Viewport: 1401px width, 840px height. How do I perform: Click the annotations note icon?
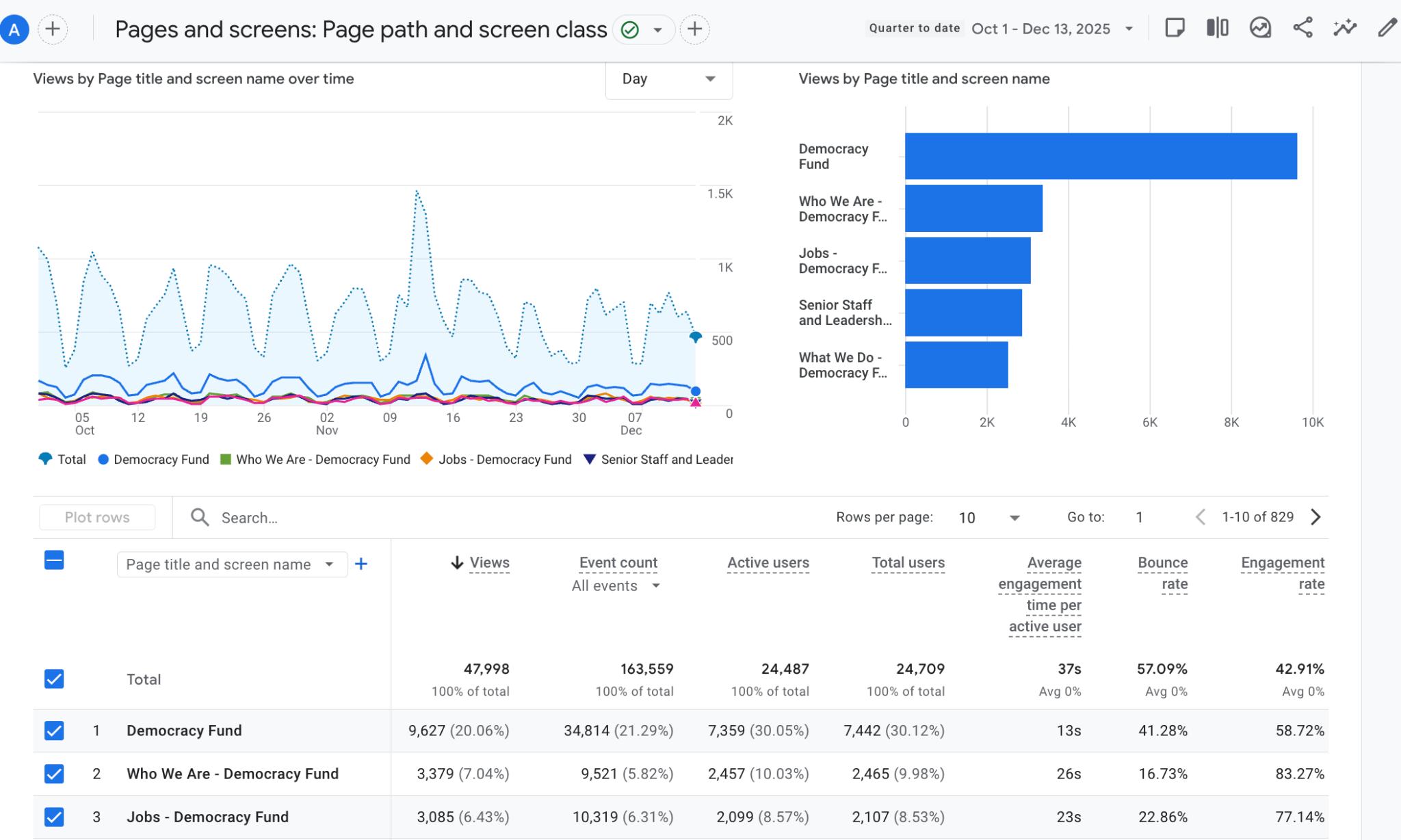click(x=1175, y=28)
